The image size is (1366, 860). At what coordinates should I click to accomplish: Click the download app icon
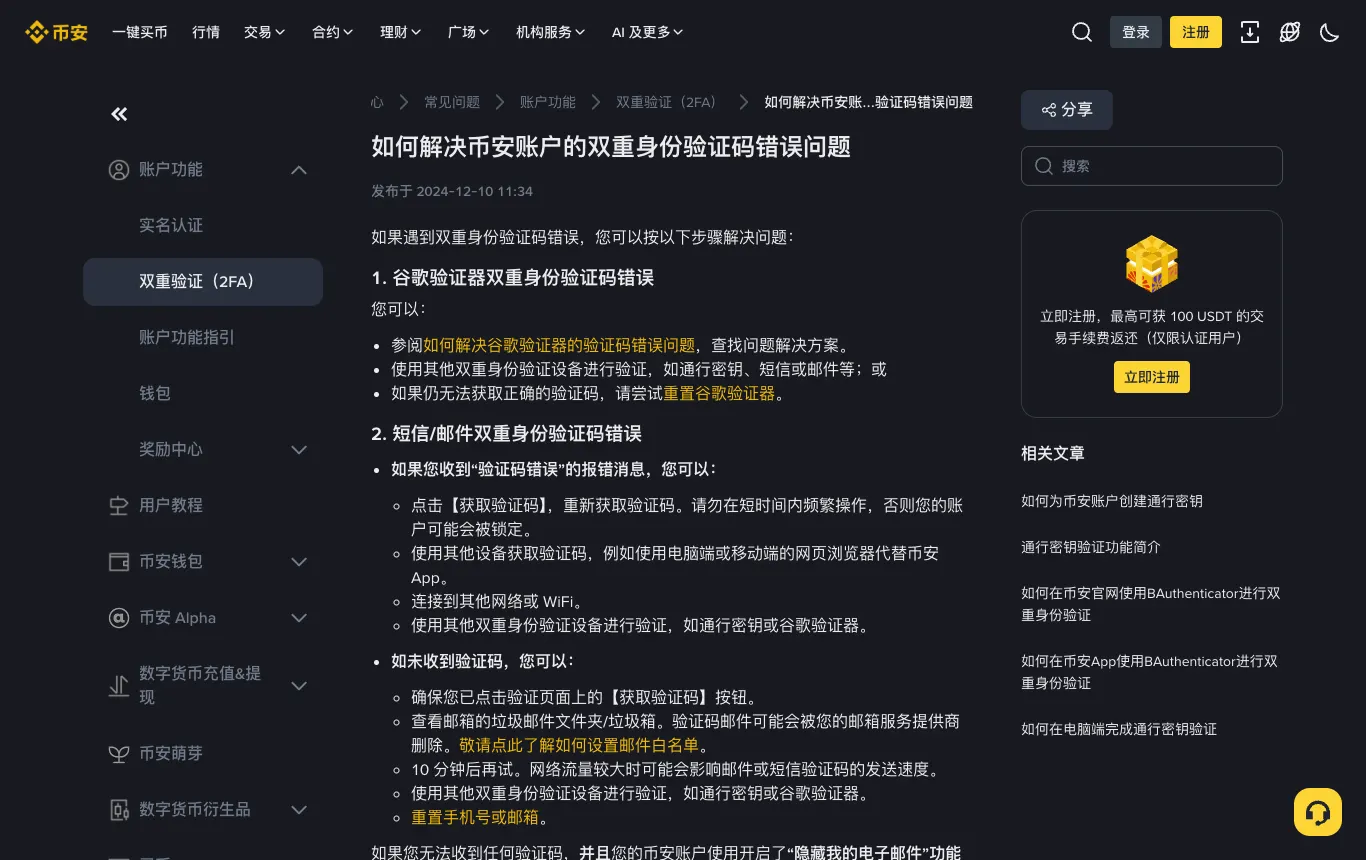[1250, 32]
